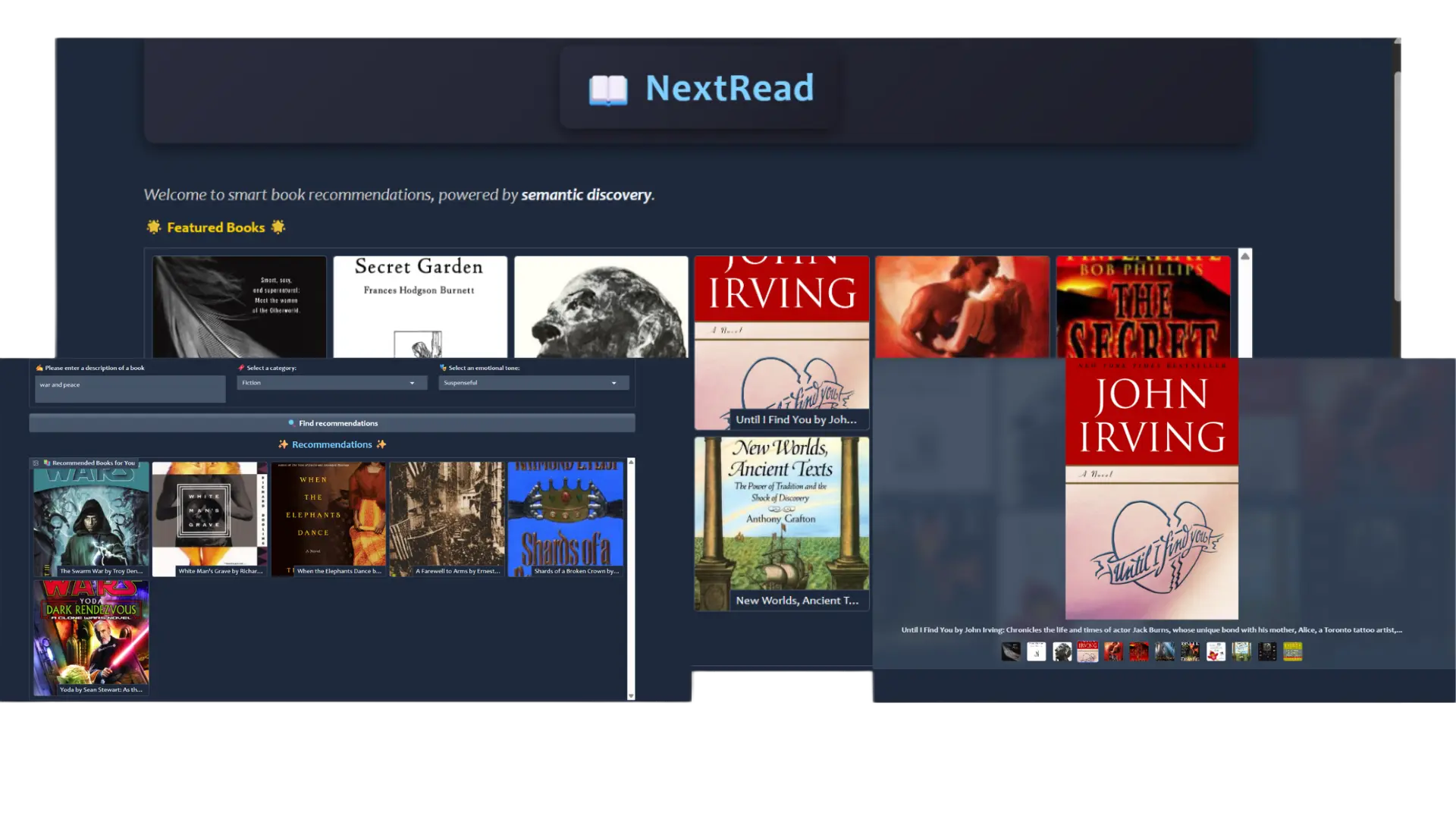This screenshot has width=1456, height=819.
Task: Click the sparkle icon left of Recommendations
Action: tap(283, 444)
